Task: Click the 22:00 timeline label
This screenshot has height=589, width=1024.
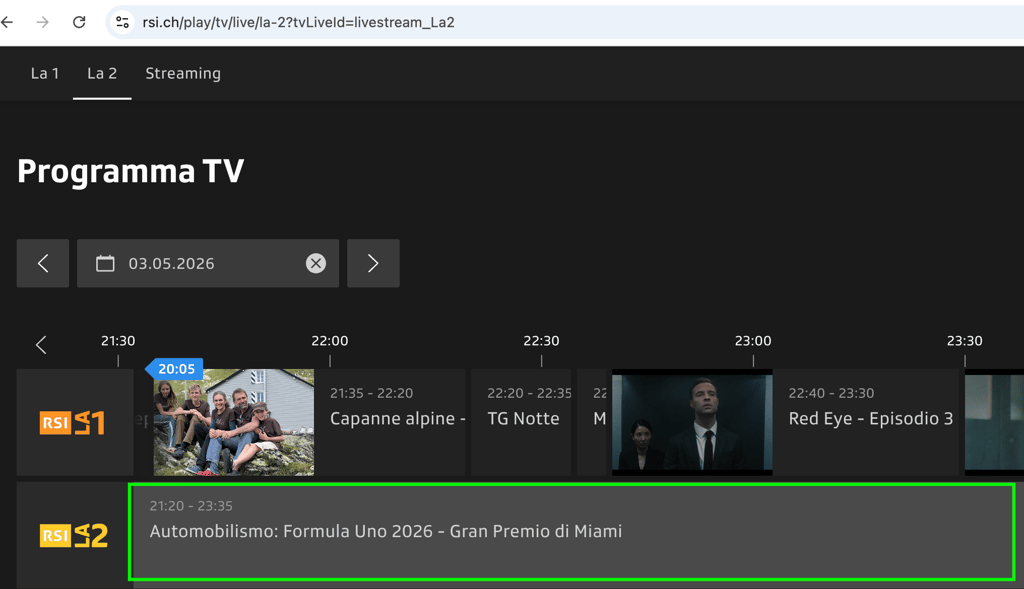Action: click(330, 341)
